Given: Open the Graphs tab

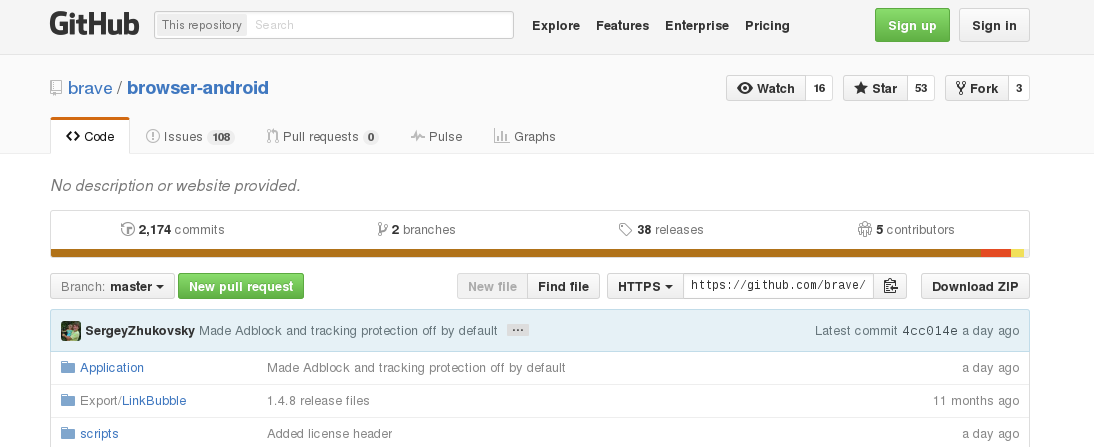Looking at the screenshot, I should pyautogui.click(x=525, y=136).
